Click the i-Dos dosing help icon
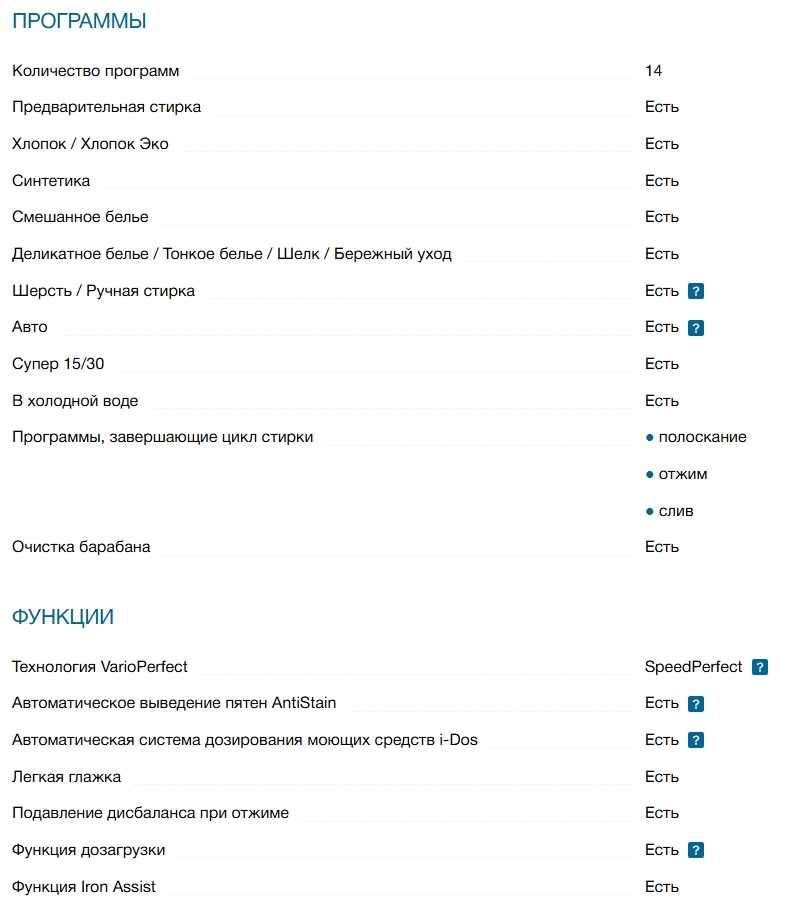 (697, 741)
